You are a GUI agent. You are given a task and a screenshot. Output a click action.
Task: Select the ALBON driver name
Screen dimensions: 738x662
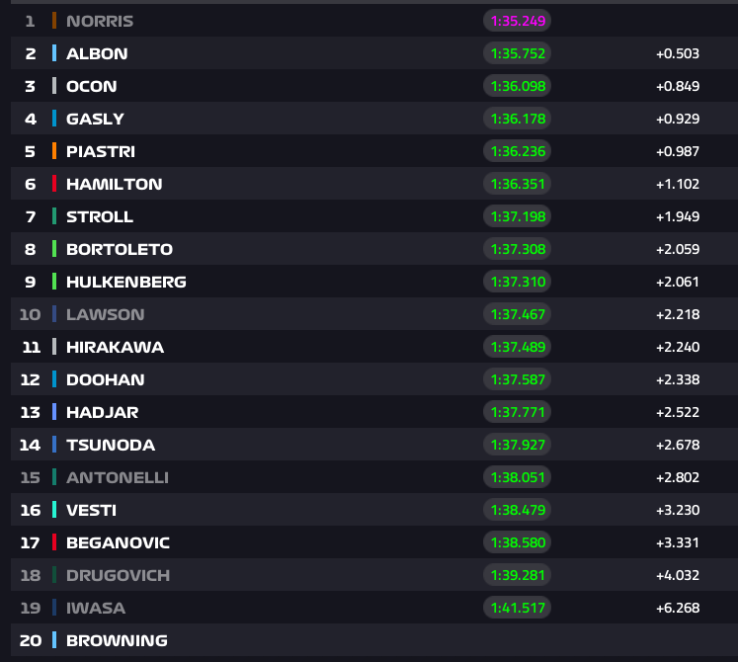[x=97, y=54]
